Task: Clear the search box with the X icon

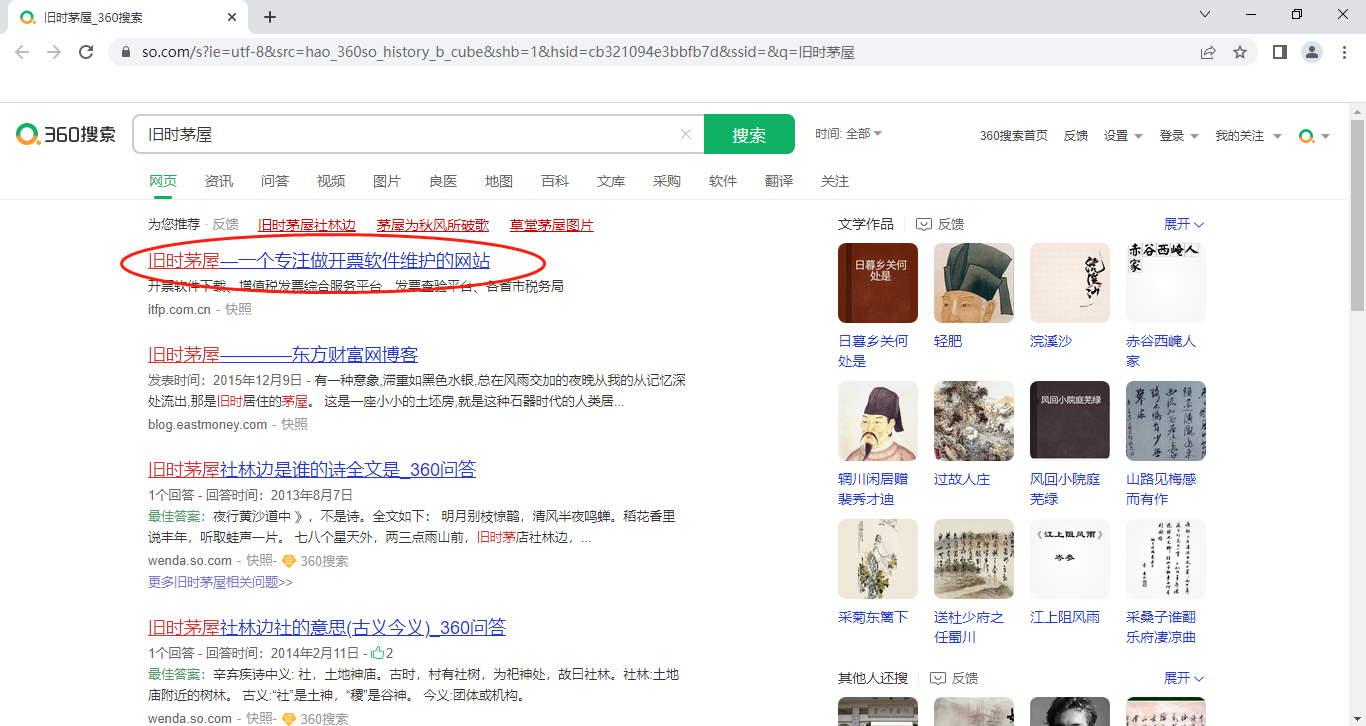Action: [x=686, y=134]
